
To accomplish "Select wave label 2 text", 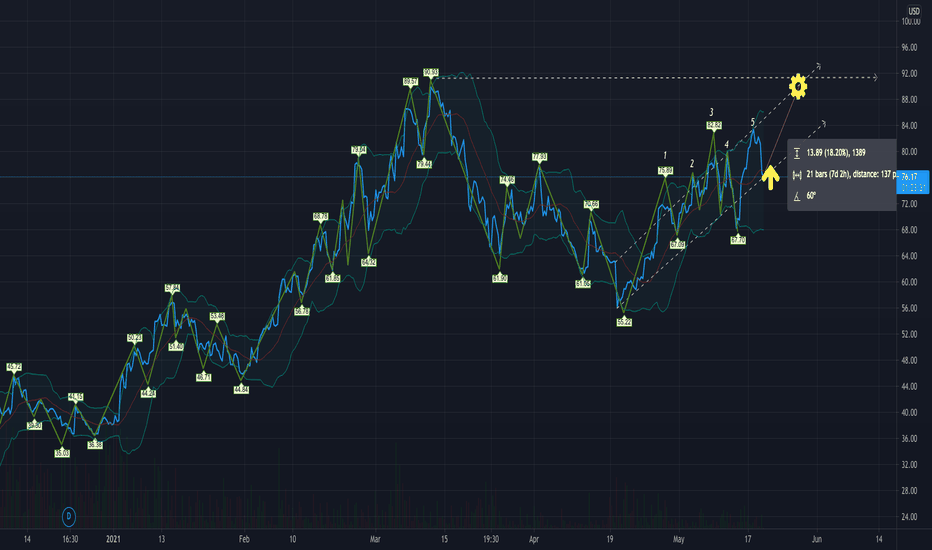I will [x=692, y=164].
